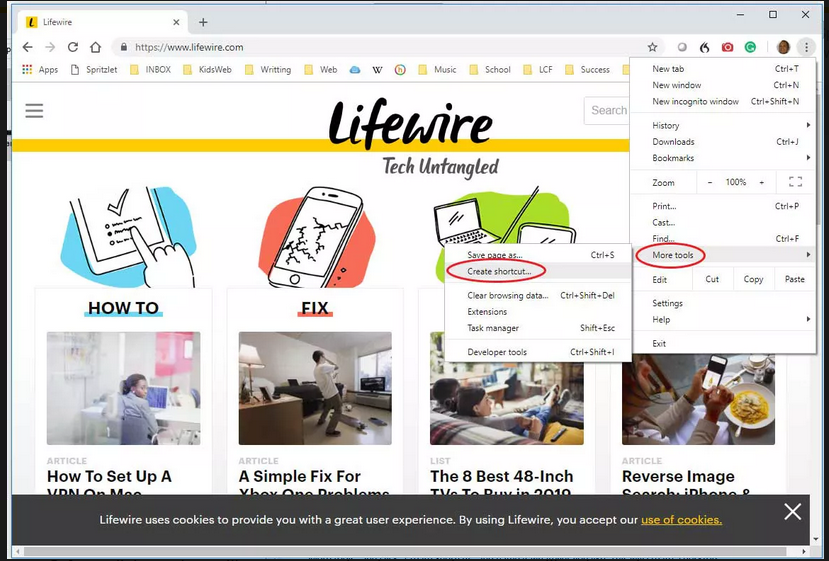Click the Cut button in Edit row
This screenshot has width=829, height=561.
pos(712,279)
